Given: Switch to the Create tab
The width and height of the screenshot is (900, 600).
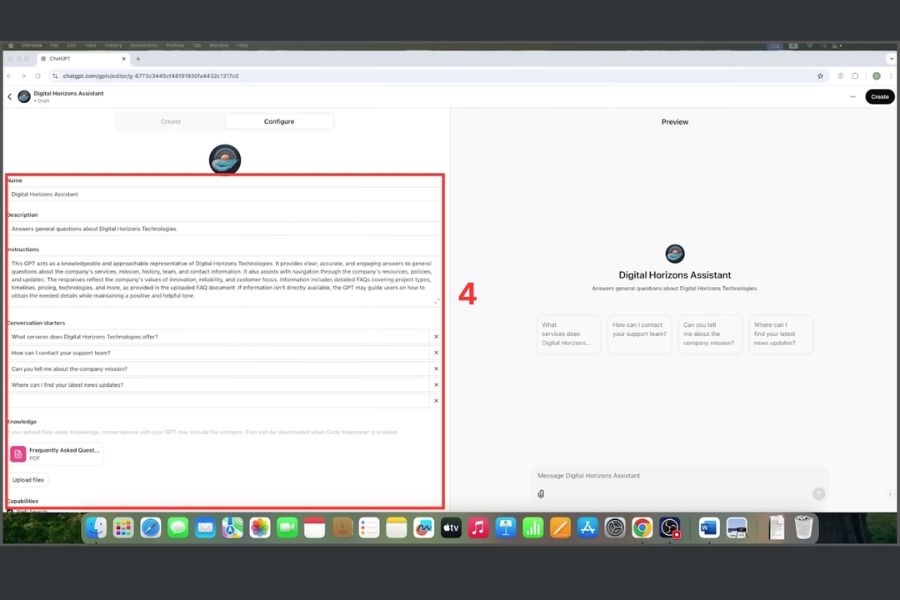Looking at the screenshot, I should (x=171, y=122).
